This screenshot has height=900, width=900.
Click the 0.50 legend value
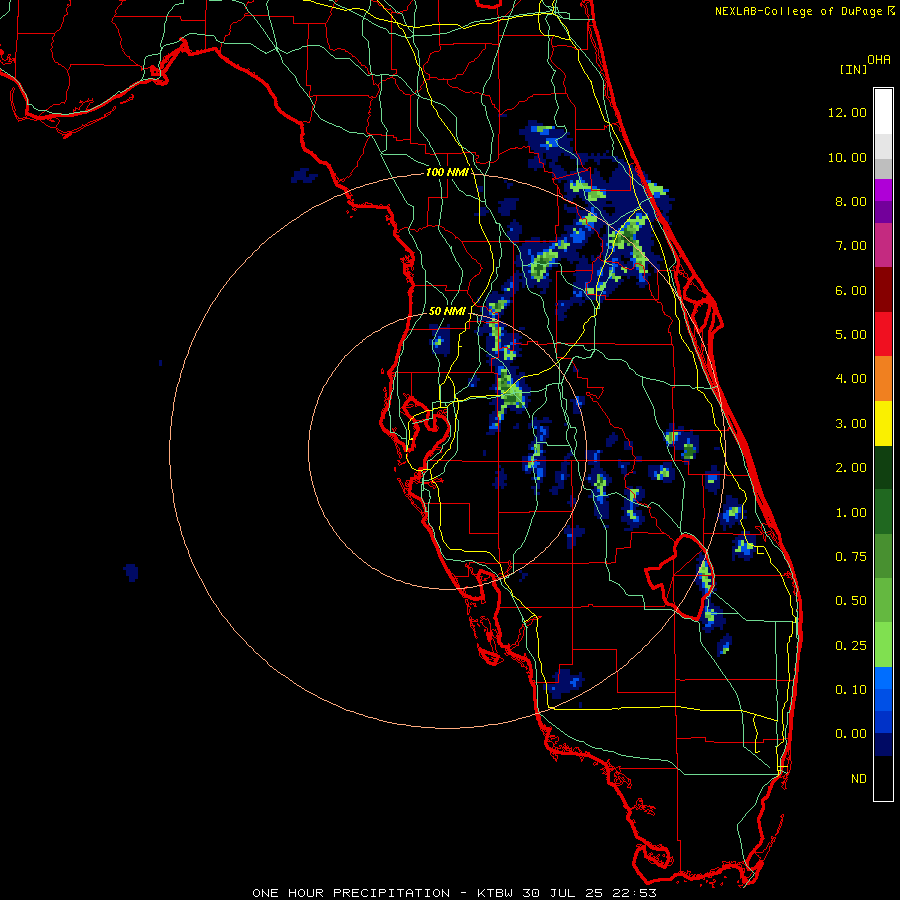pyautogui.click(x=851, y=601)
